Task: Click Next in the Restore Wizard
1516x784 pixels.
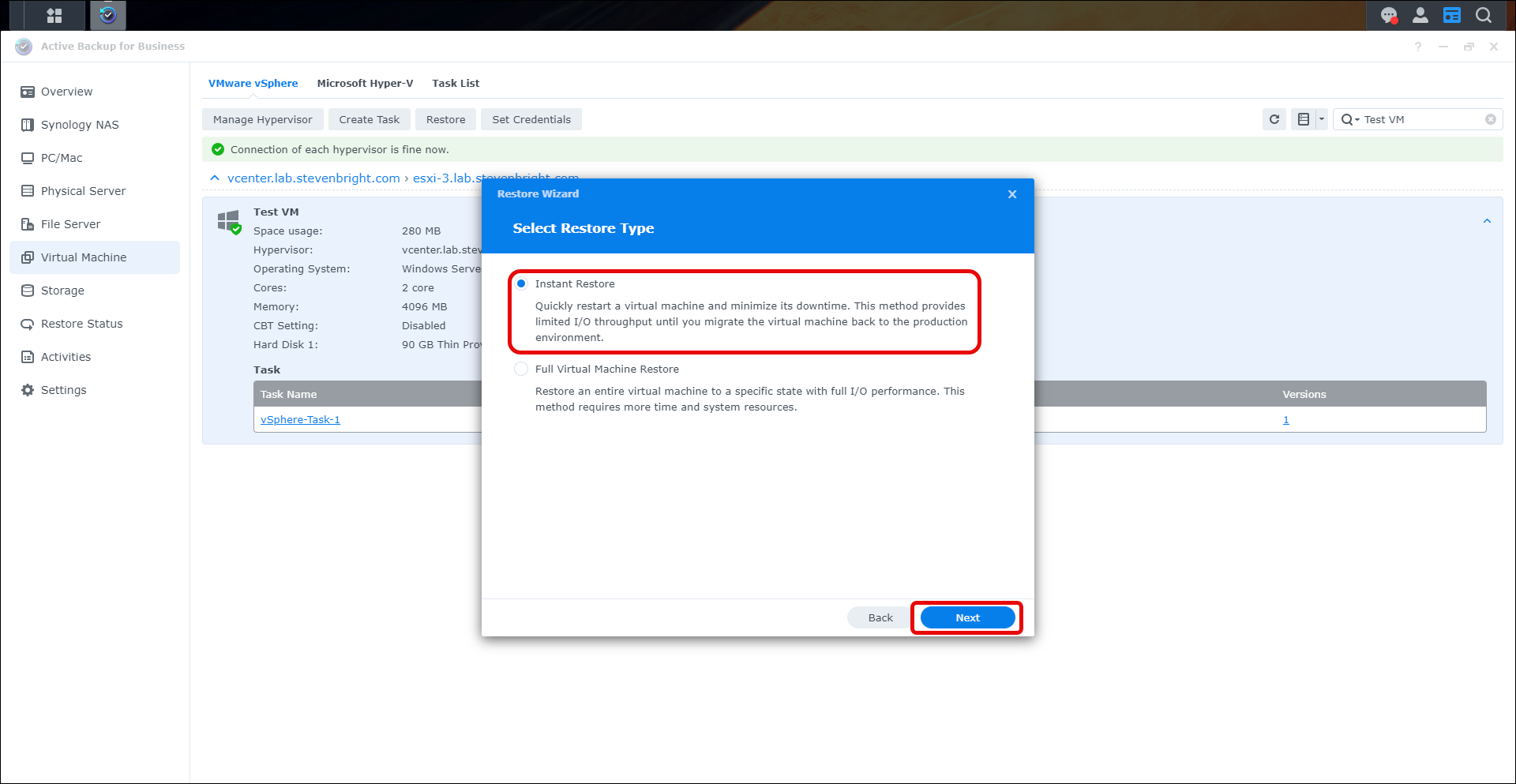Action: 967,617
